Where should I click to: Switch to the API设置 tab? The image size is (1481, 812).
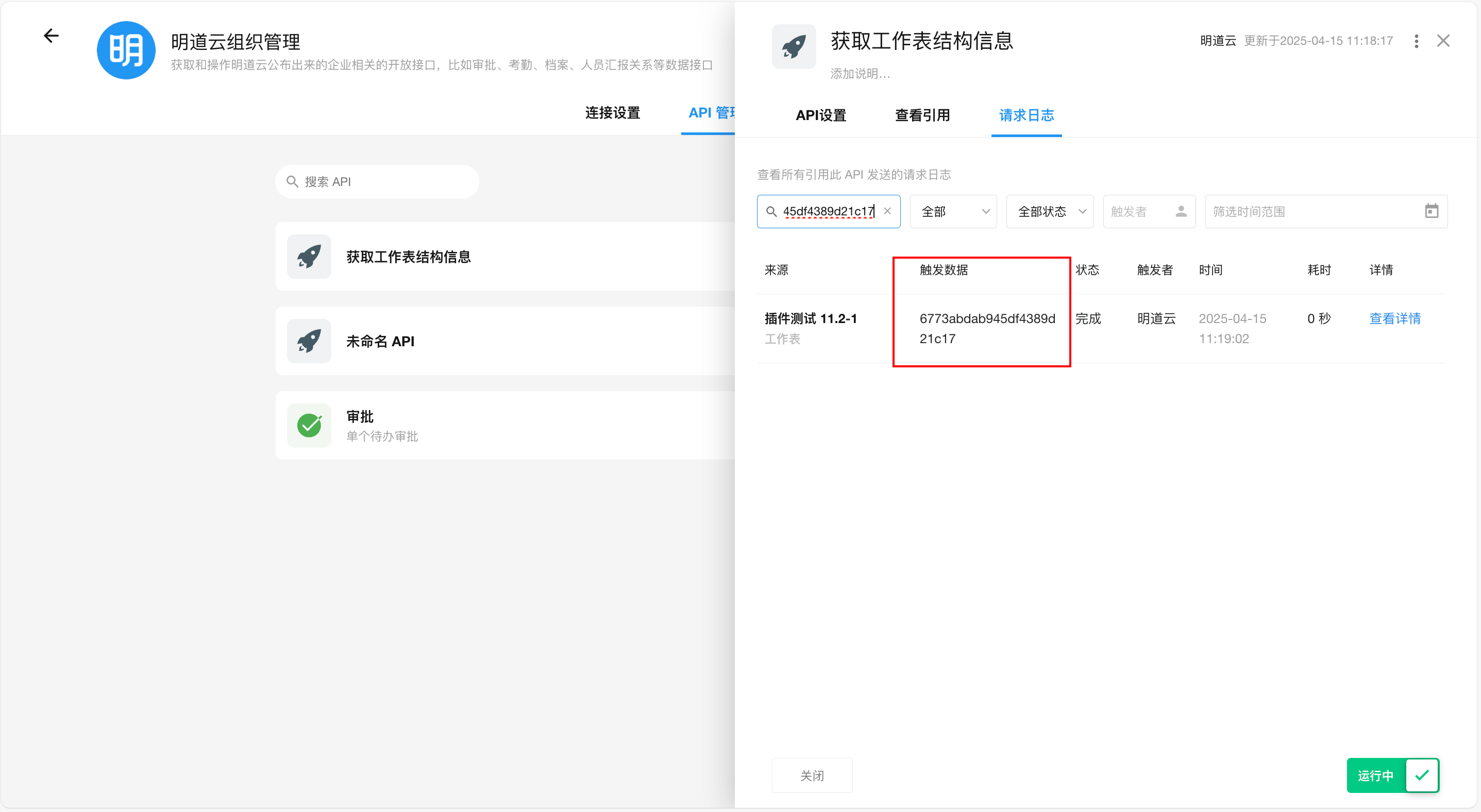(x=820, y=115)
